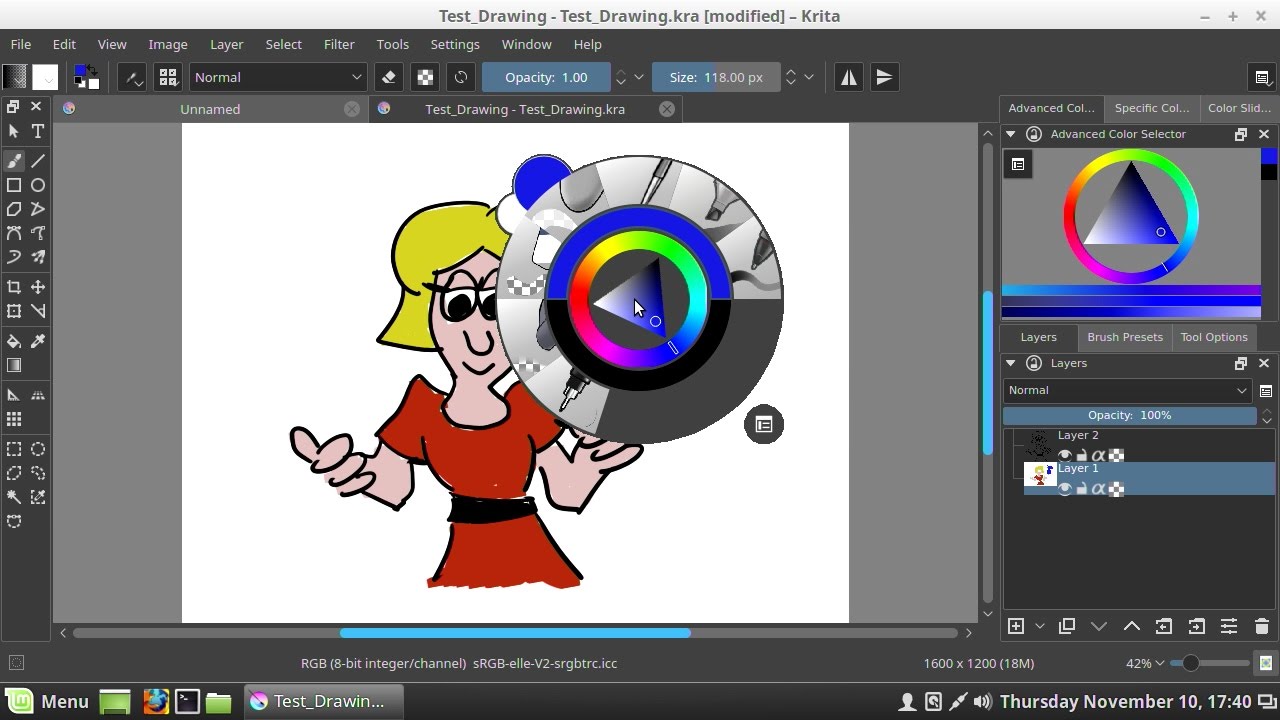The image size is (1280, 720).
Task: Click the brush Opacity slider in the toolbar
Action: click(x=546, y=77)
